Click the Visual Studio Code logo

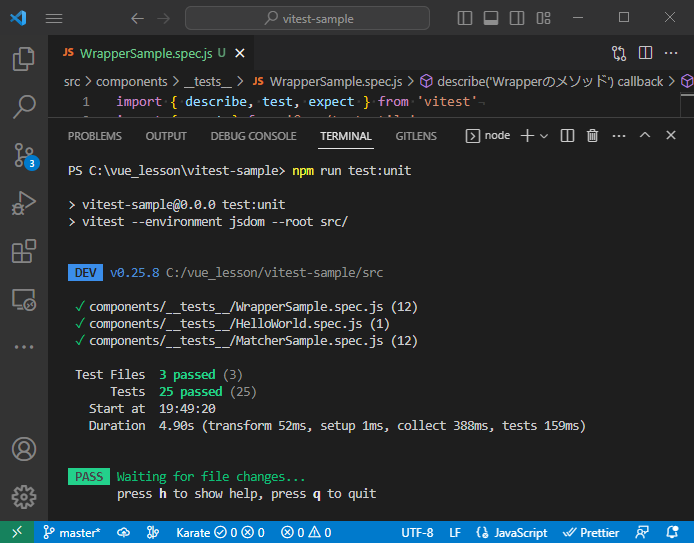click(18, 18)
